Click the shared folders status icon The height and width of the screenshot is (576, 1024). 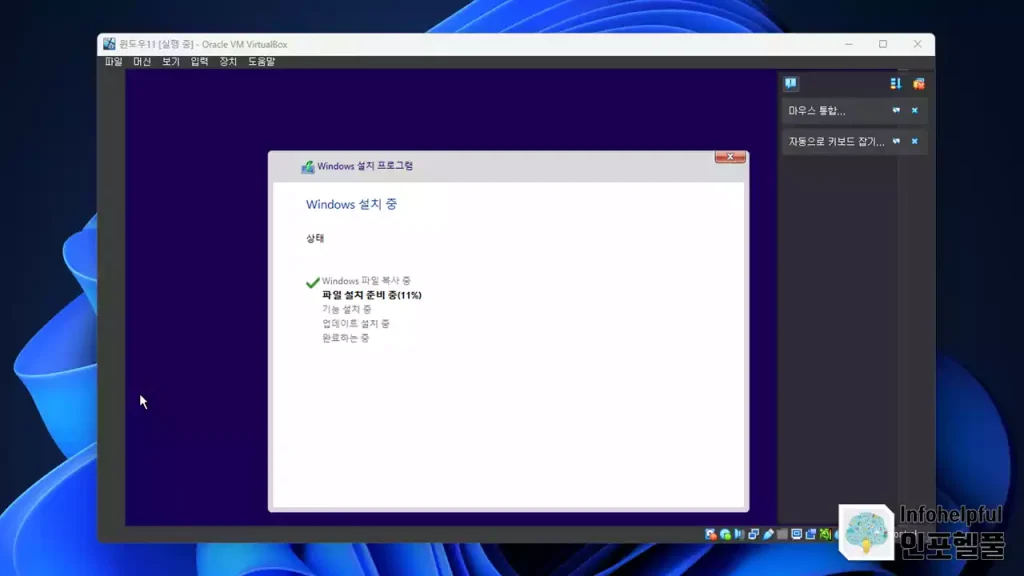pos(782,534)
